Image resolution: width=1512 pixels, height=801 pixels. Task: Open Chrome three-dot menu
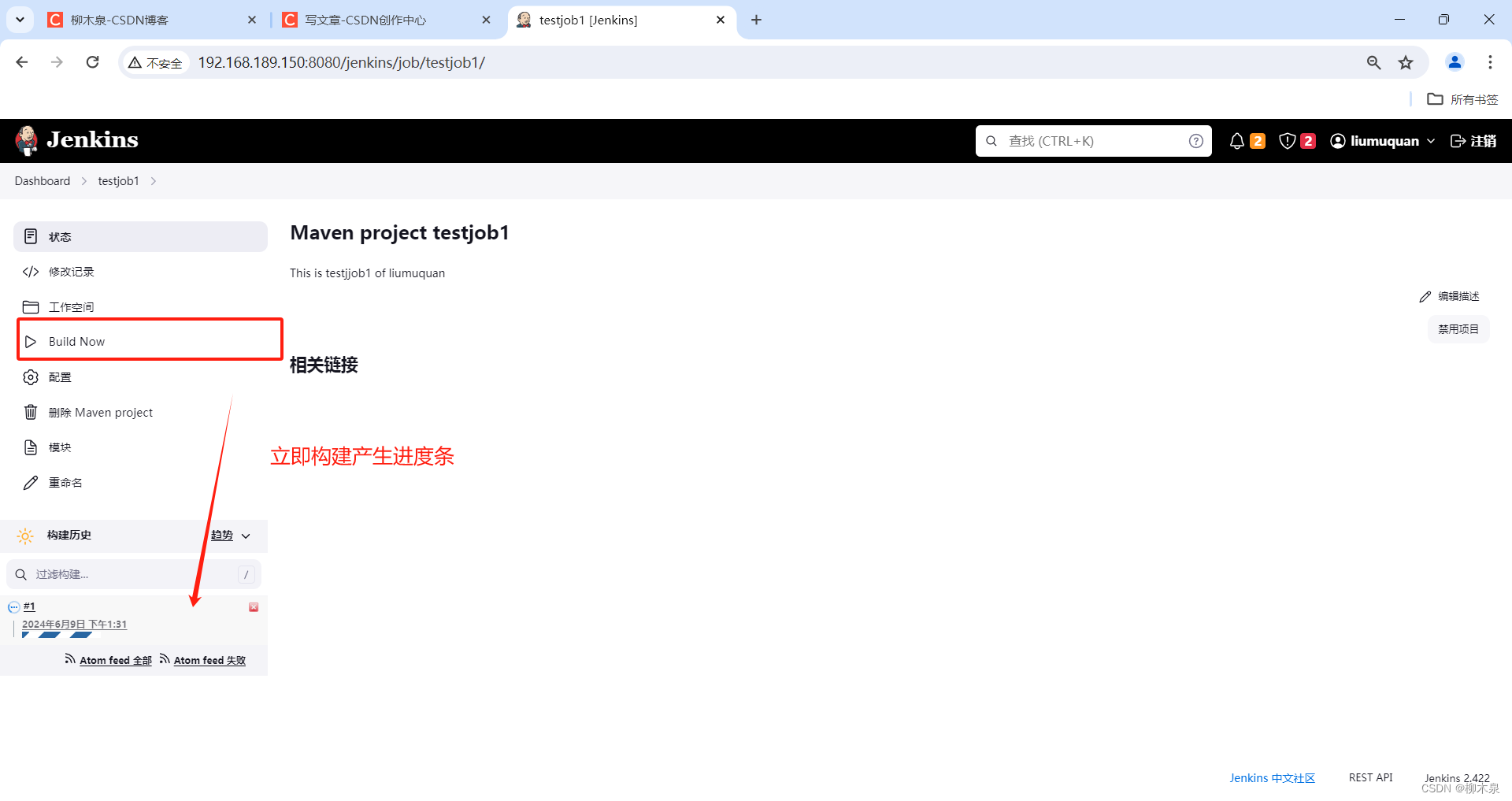[x=1490, y=62]
